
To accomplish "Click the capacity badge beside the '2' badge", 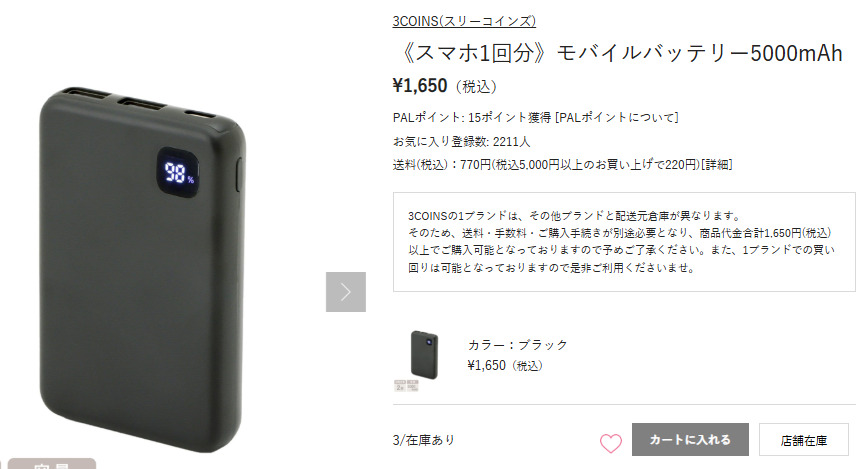I will coord(413,386).
